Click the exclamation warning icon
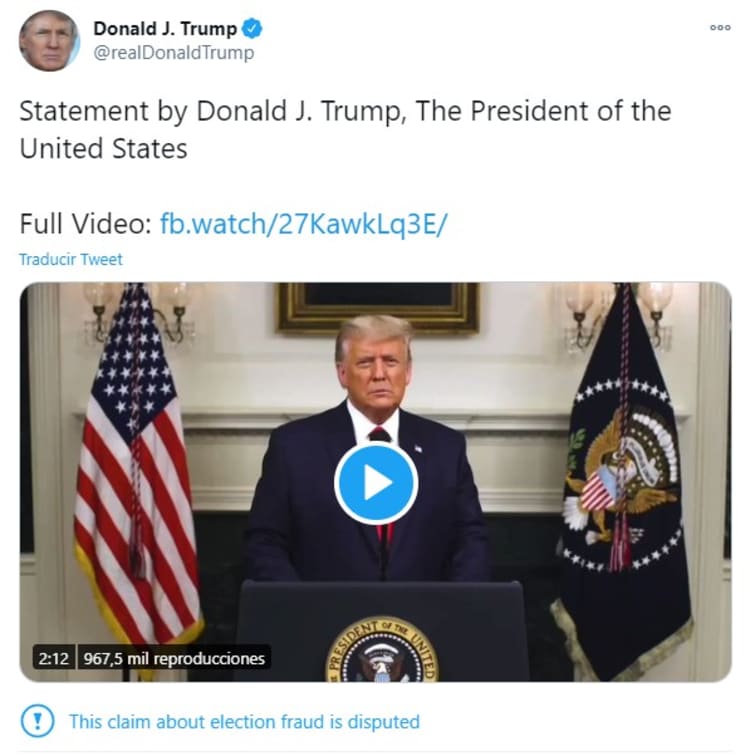 coord(38,721)
